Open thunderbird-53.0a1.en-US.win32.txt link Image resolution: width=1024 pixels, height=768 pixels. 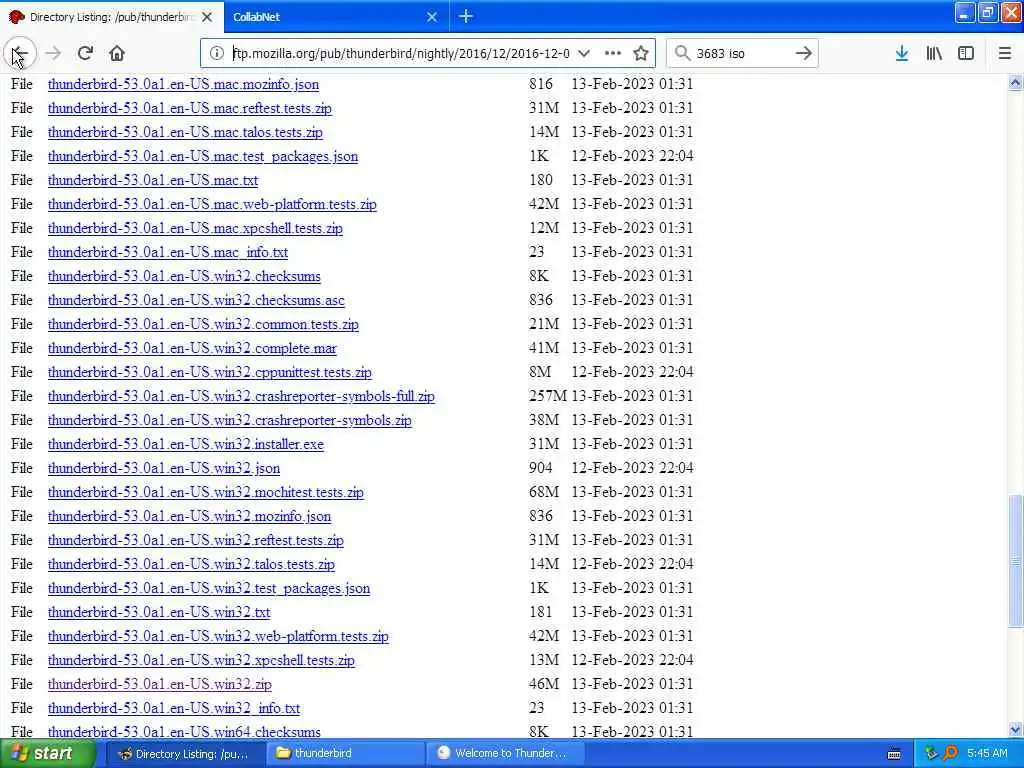point(159,613)
